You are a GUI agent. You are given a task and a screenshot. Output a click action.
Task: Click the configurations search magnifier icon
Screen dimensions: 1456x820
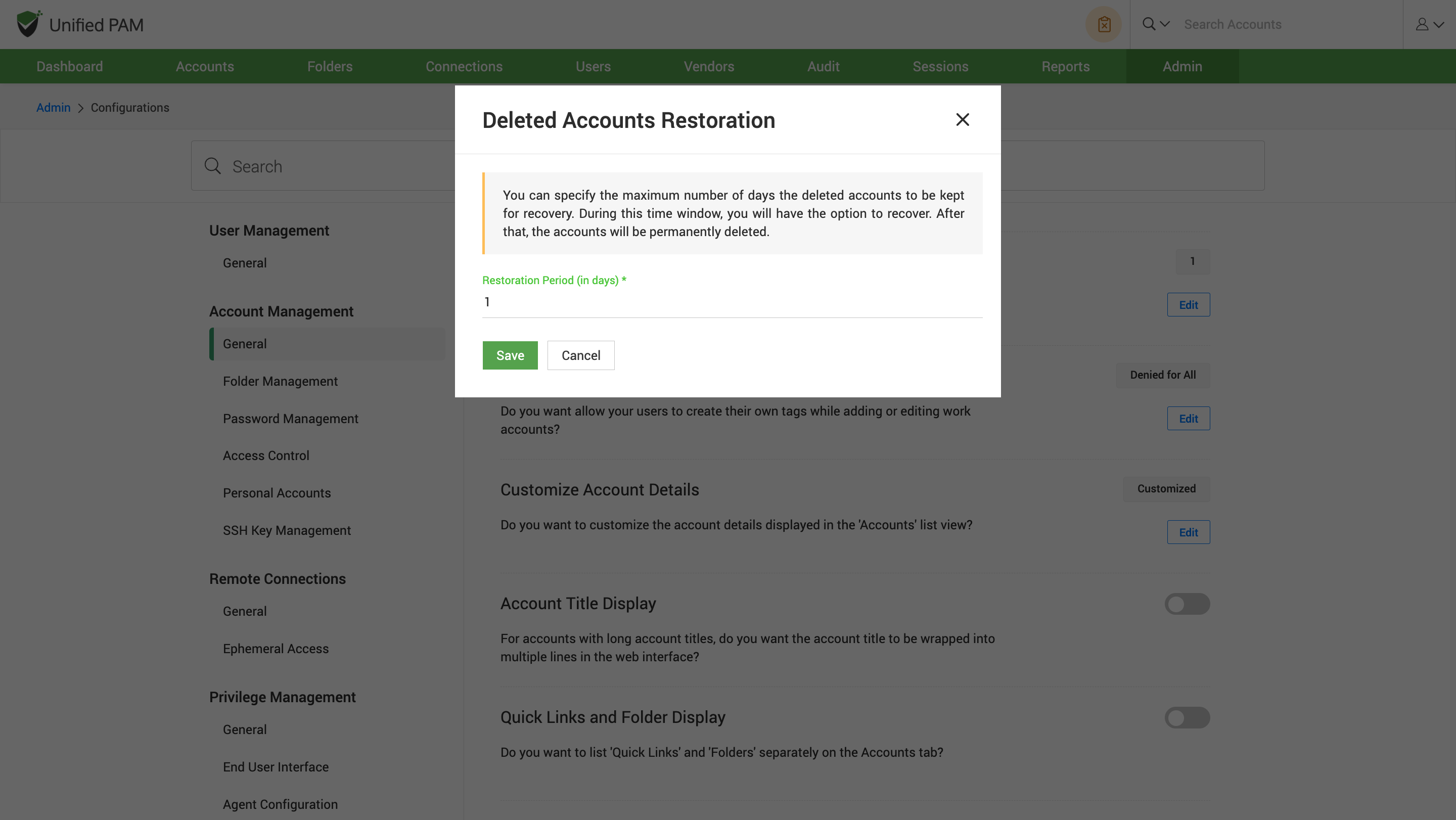[x=212, y=166]
